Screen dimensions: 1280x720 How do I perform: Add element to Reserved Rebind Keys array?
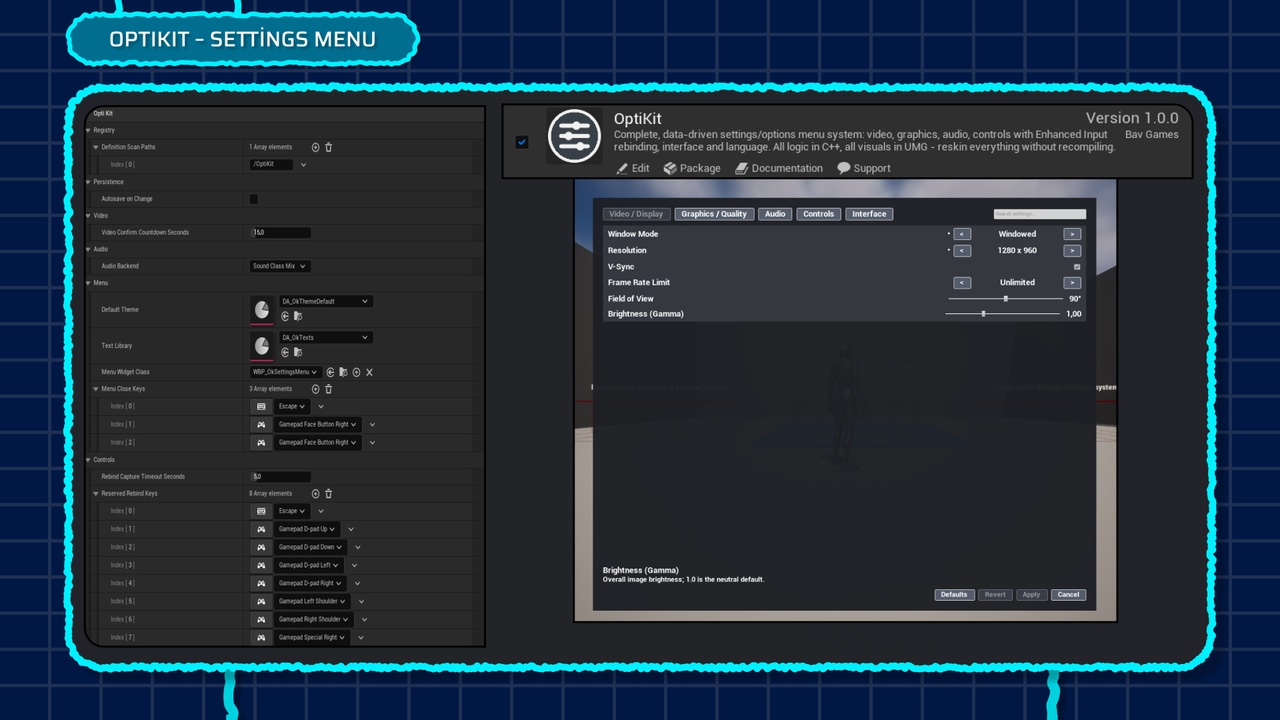point(316,494)
